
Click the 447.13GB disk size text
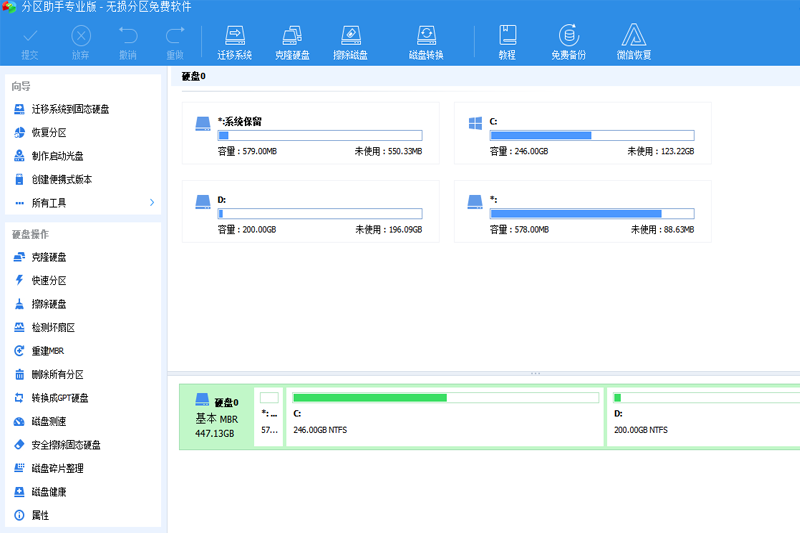click(215, 434)
